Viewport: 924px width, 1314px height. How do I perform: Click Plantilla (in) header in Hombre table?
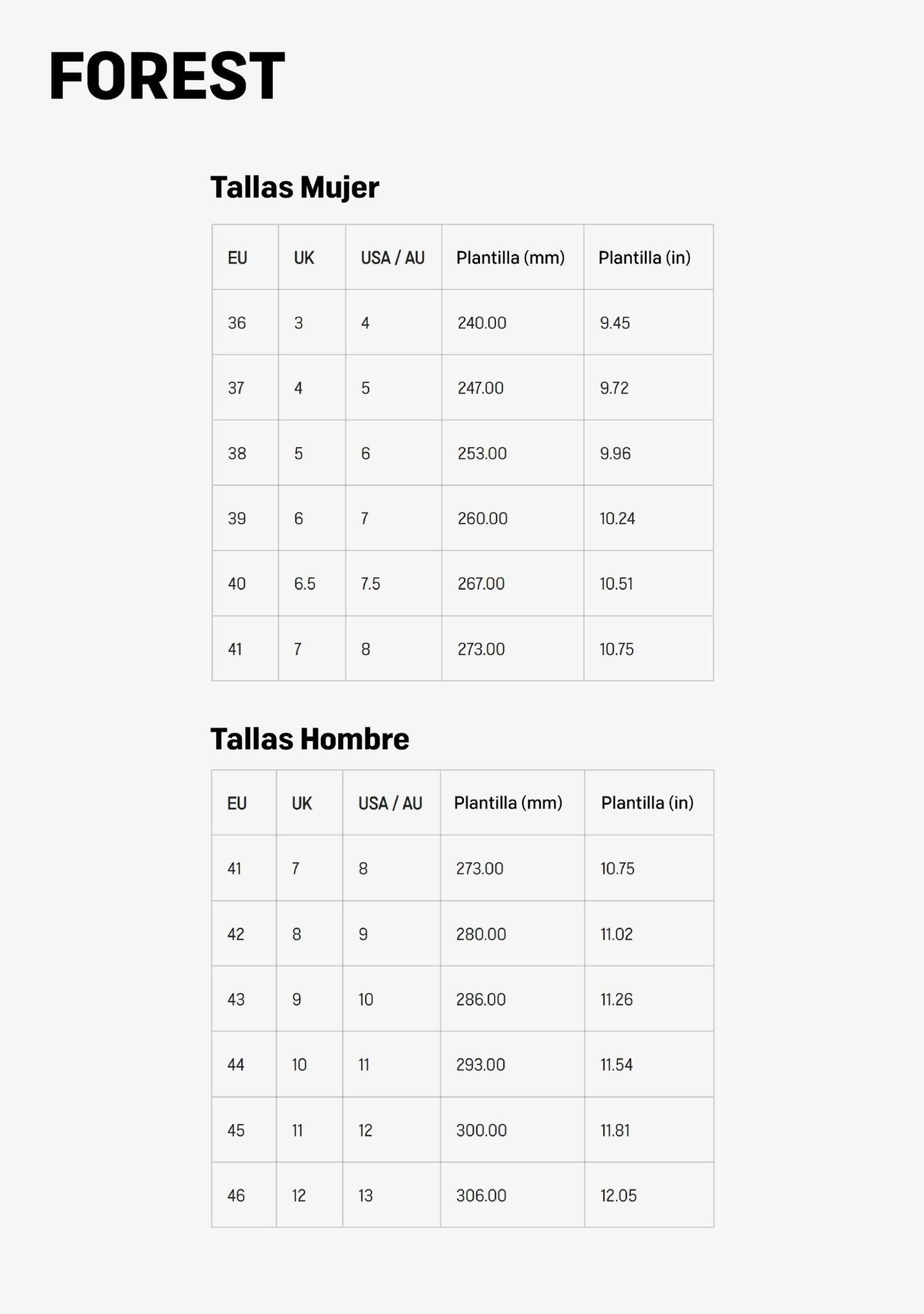coord(649,803)
